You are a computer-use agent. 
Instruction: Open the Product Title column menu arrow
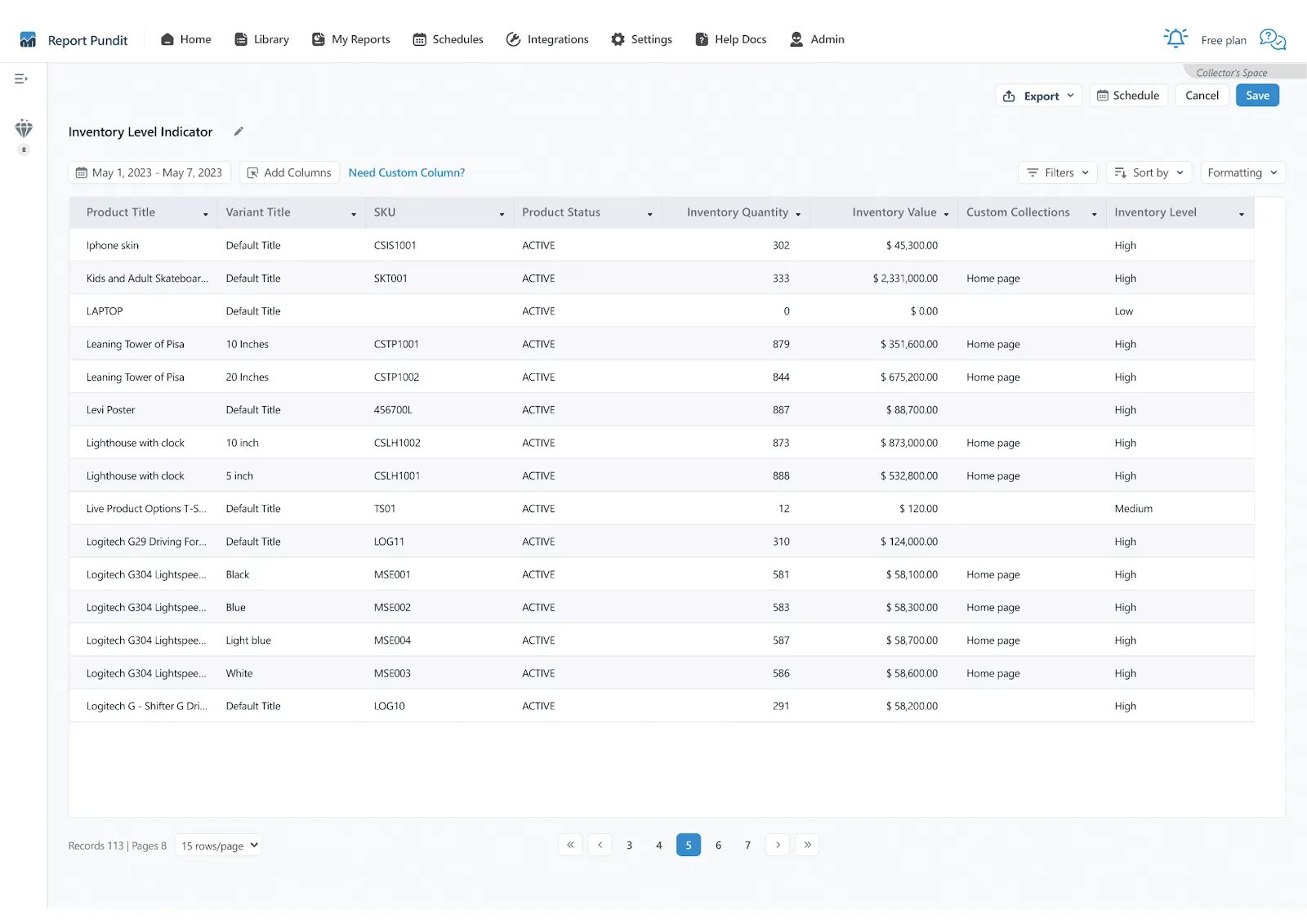[206, 214]
